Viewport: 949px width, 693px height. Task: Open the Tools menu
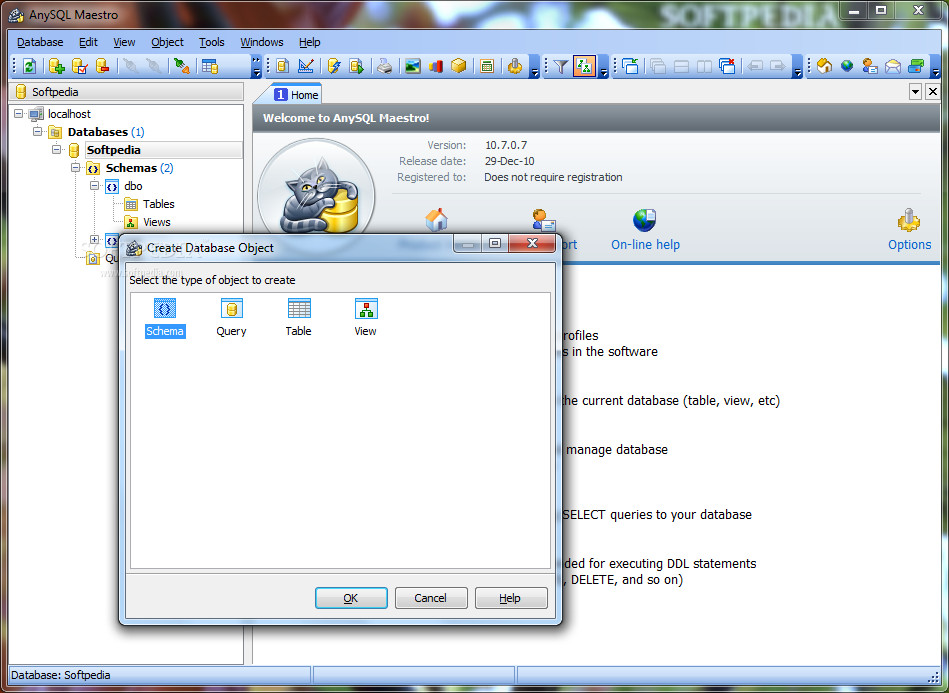coord(212,42)
